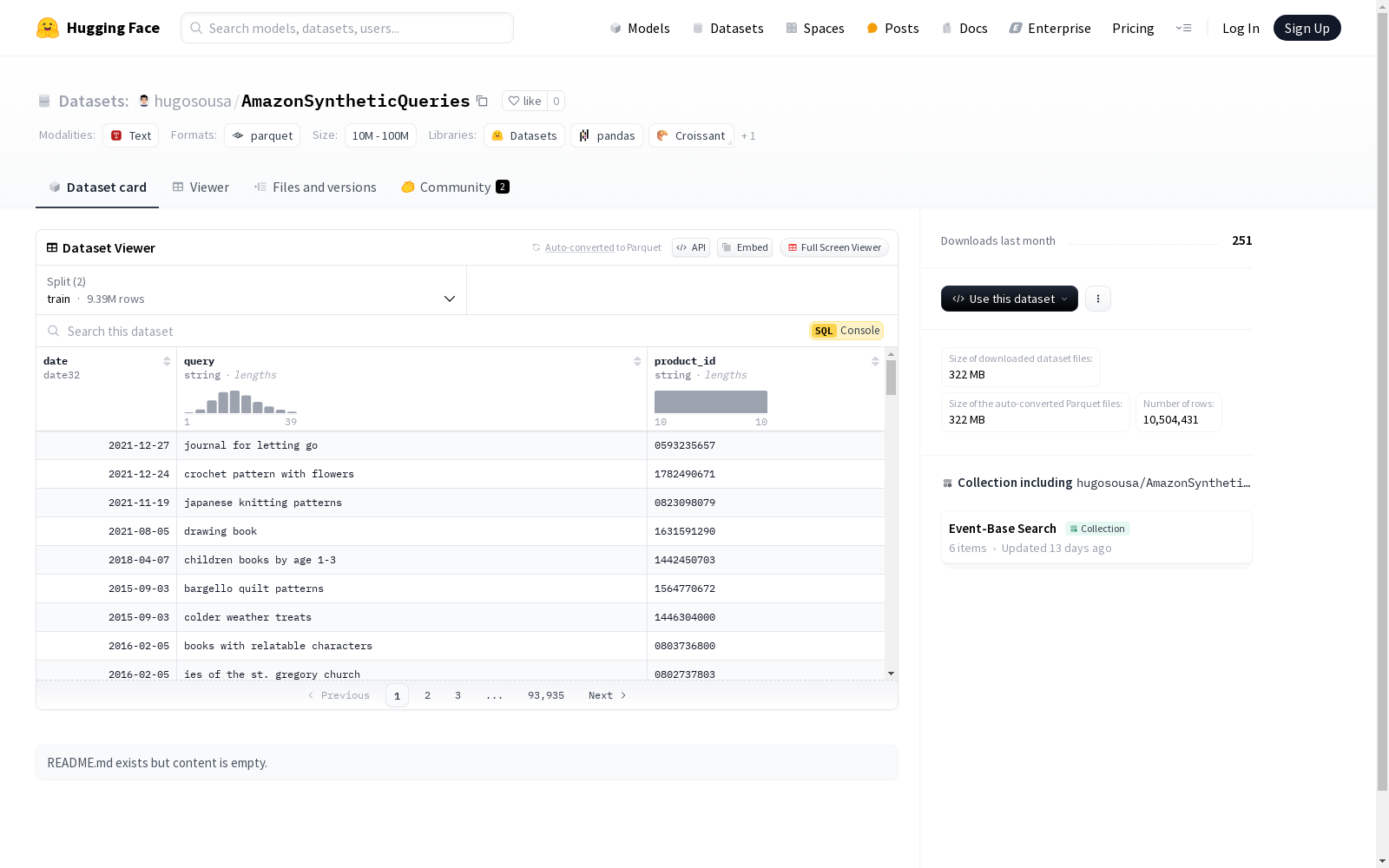1389x868 pixels.
Task: Go to page 3 of the viewer
Action: click(x=458, y=695)
